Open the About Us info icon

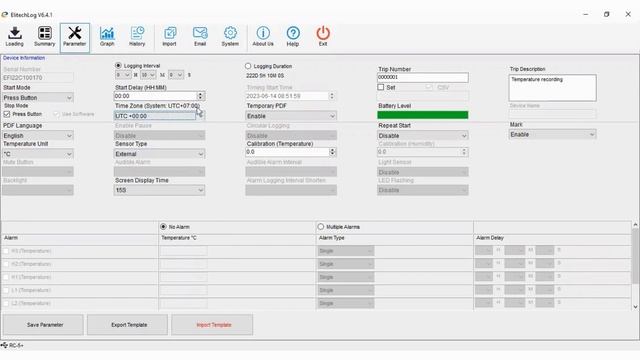tap(263, 37)
